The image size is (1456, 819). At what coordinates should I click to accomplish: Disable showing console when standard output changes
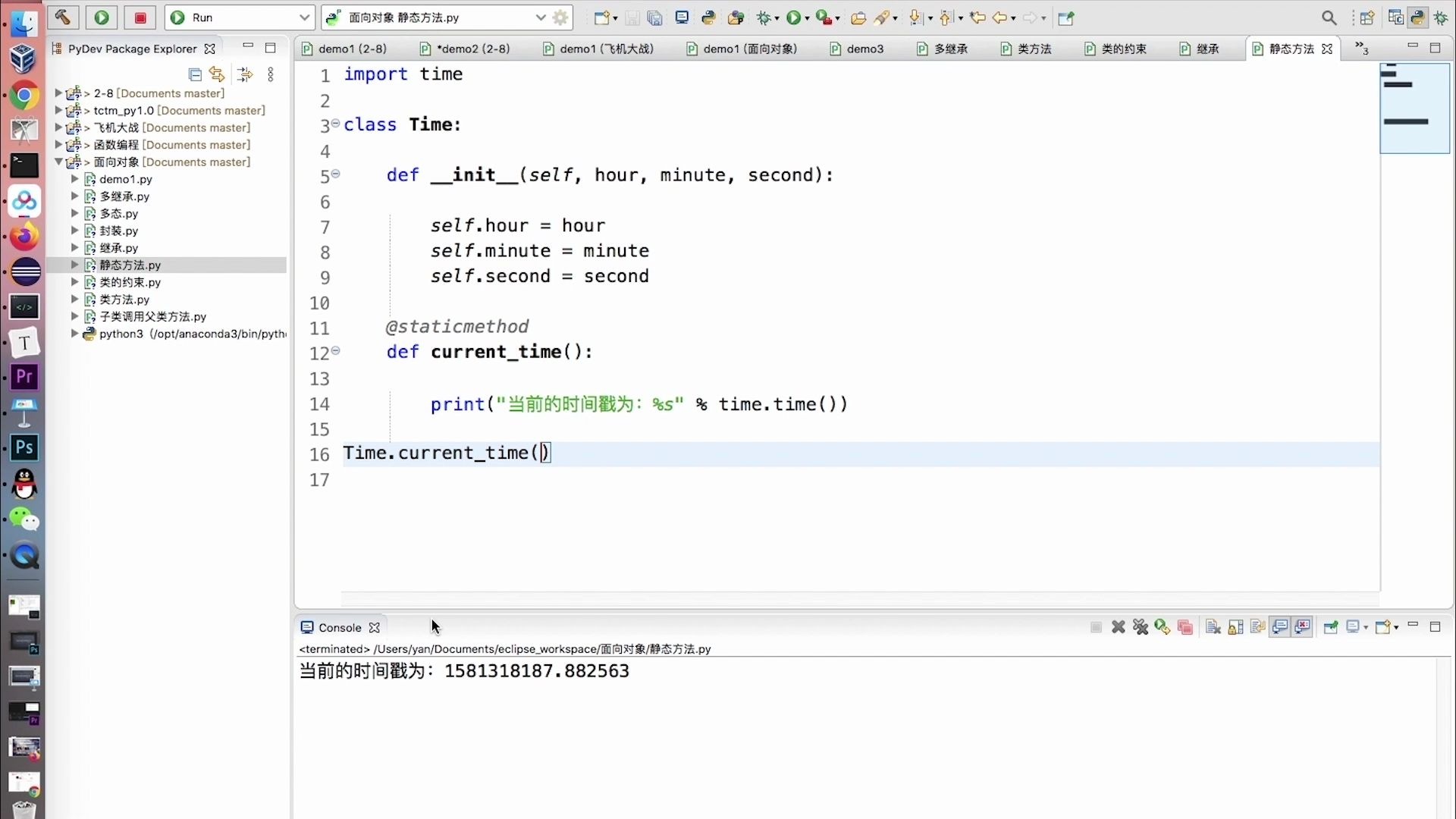(x=1279, y=627)
